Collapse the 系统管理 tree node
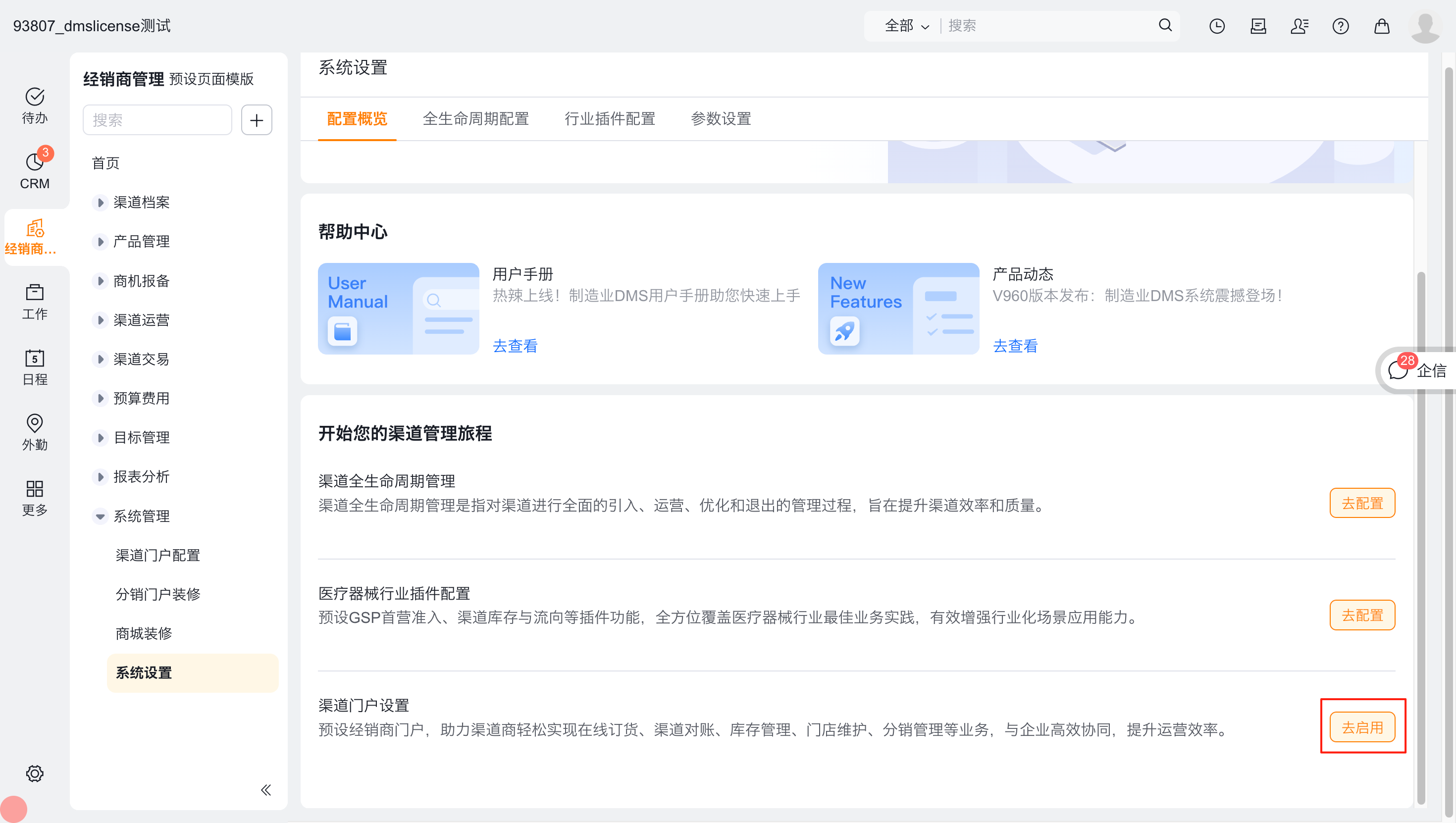1456x823 pixels. pos(100,516)
